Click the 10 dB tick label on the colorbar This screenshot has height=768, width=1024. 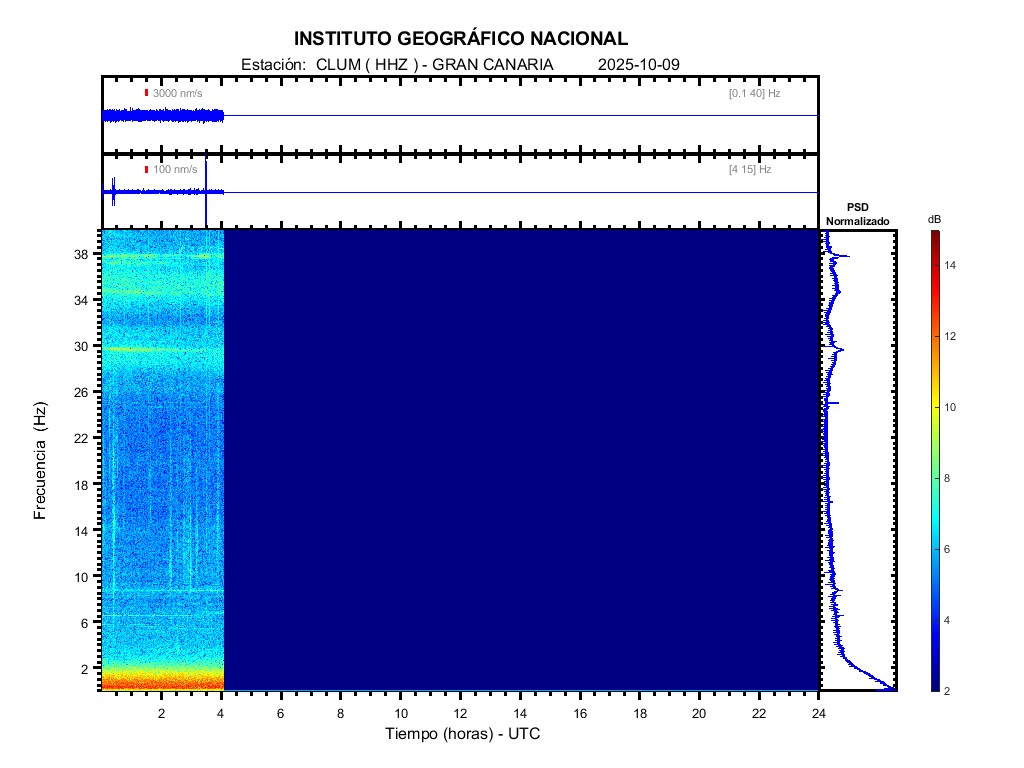(x=952, y=407)
